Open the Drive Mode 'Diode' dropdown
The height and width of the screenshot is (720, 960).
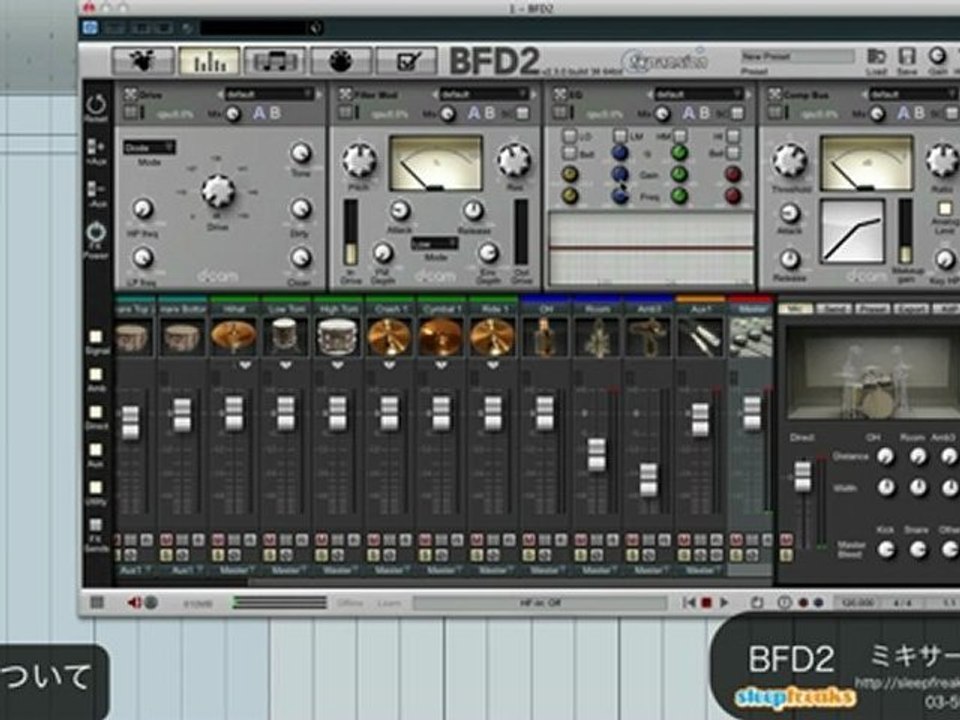point(149,148)
